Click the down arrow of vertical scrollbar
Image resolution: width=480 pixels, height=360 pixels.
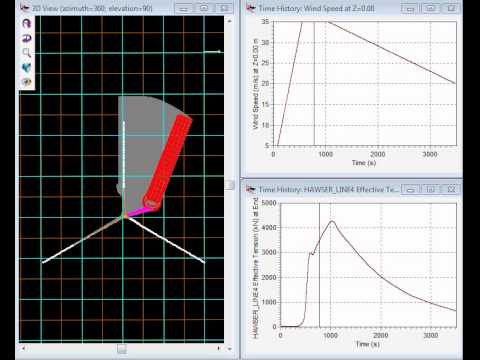coord(229,349)
